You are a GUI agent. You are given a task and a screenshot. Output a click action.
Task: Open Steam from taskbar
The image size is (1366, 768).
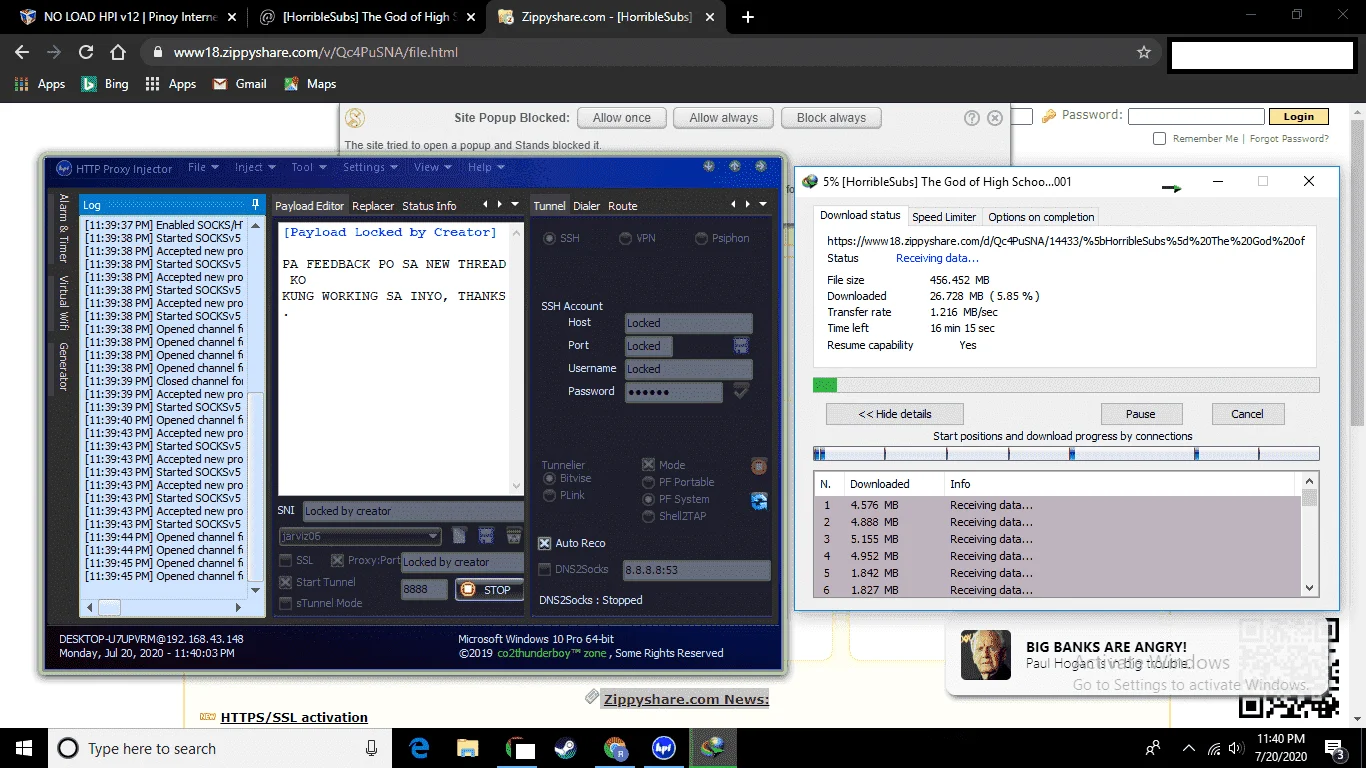pyautogui.click(x=566, y=748)
